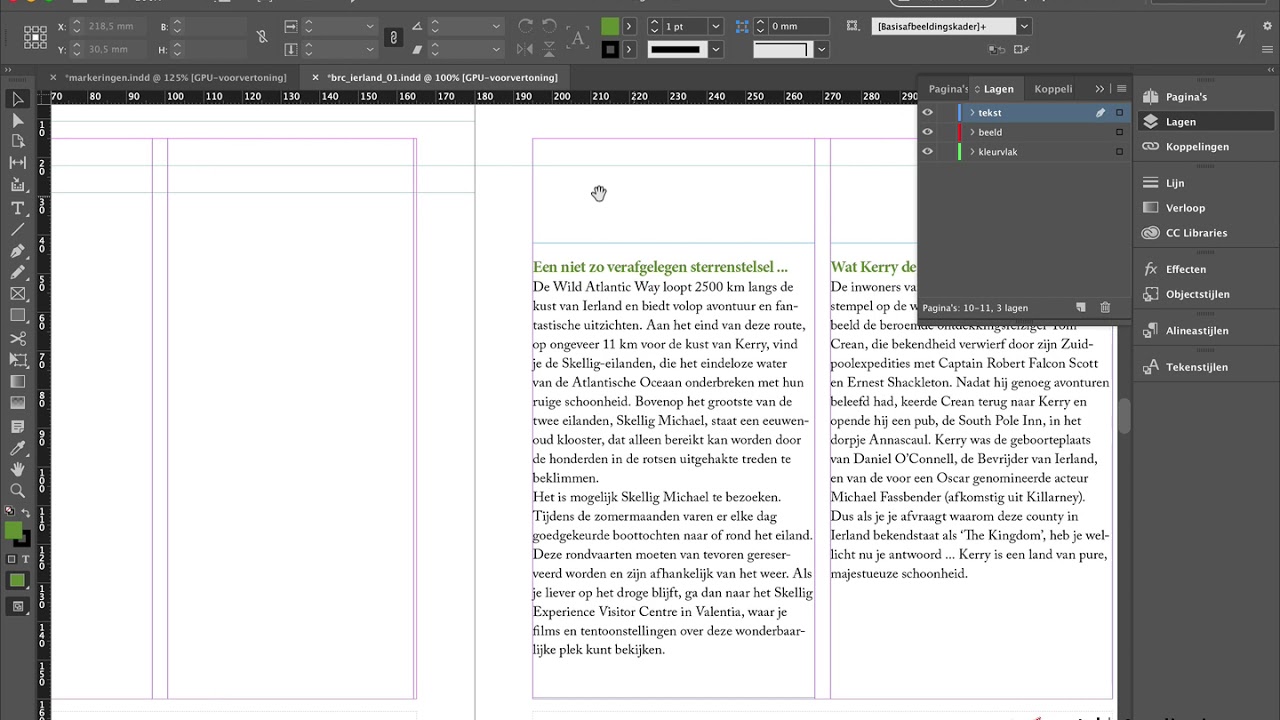1280x720 pixels.
Task: Open the stroke style dropdown
Action: point(715,49)
